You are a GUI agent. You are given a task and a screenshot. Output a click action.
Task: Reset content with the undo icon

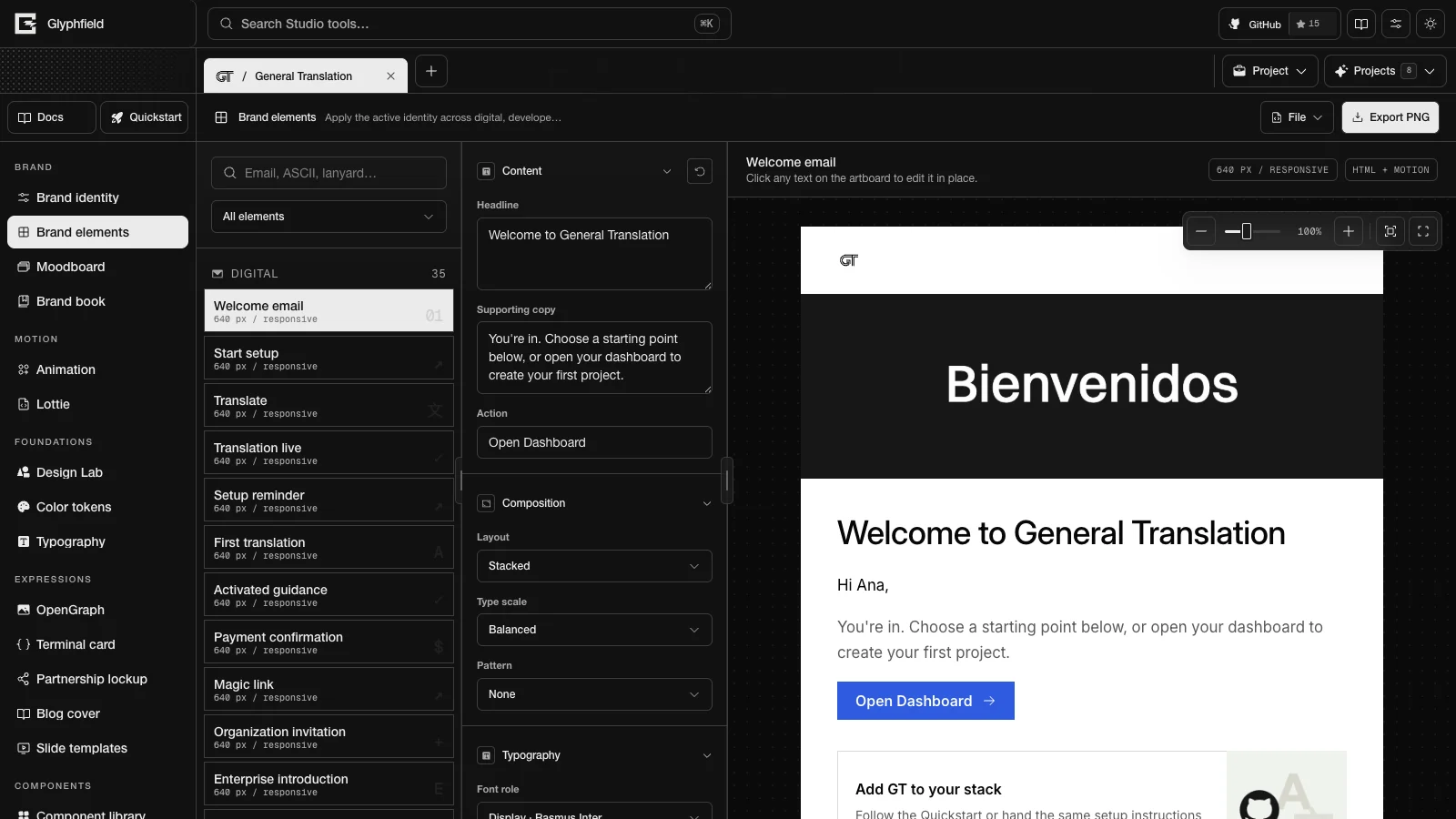pyautogui.click(x=700, y=171)
